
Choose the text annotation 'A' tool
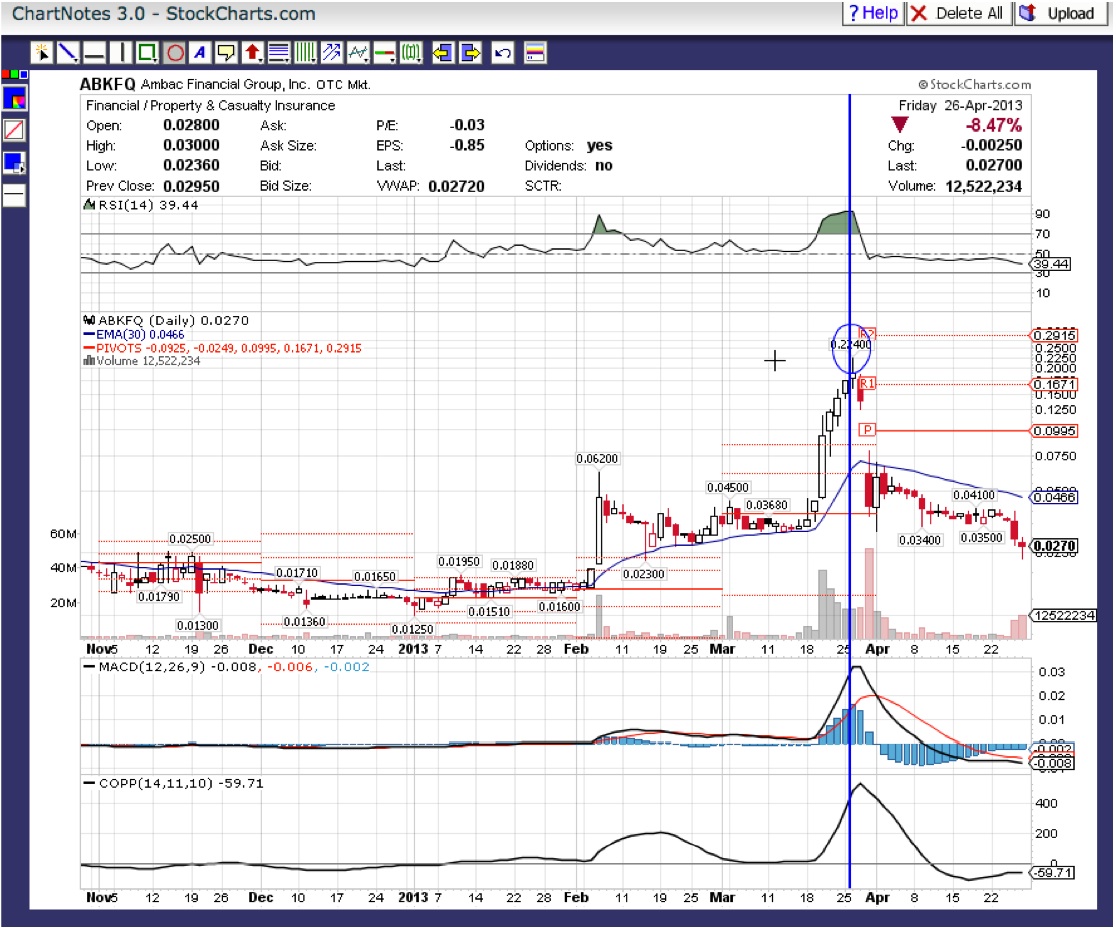tap(201, 53)
